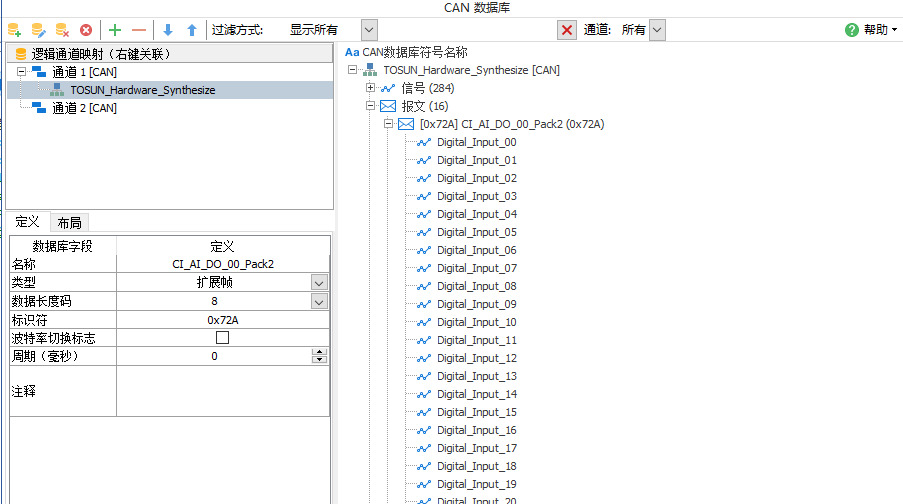Open the 类型 扩展帧 dropdown
Viewport: 903px width, 504px height.
coord(319,282)
